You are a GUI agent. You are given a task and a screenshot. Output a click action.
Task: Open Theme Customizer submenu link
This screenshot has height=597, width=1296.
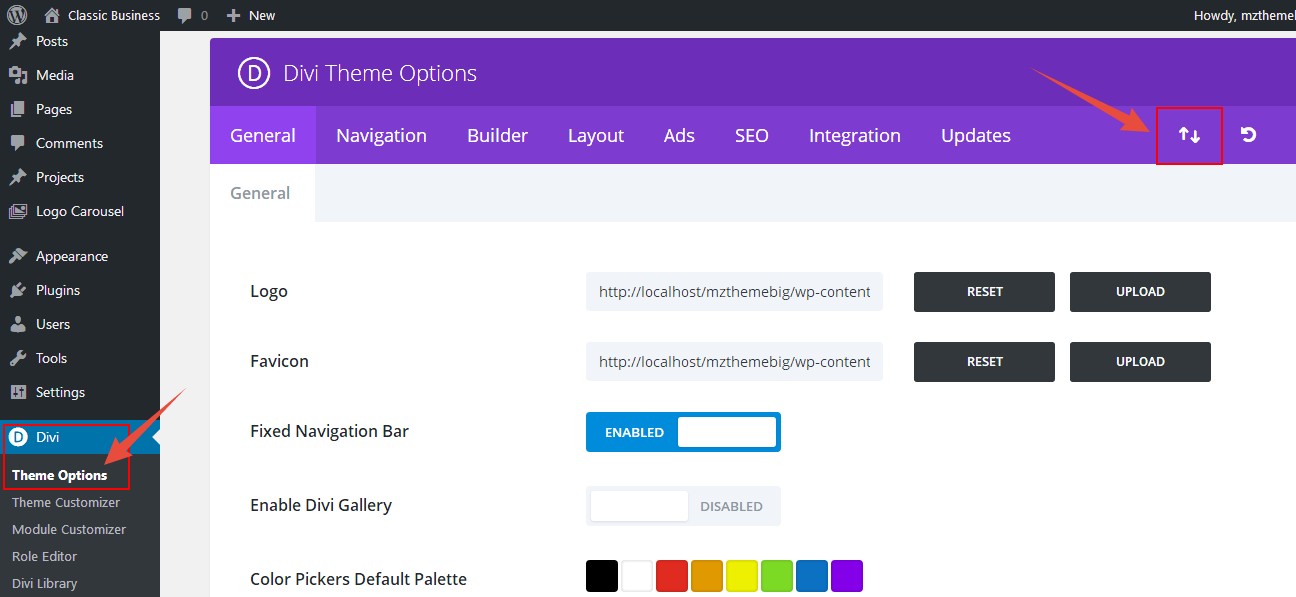pyautogui.click(x=66, y=502)
